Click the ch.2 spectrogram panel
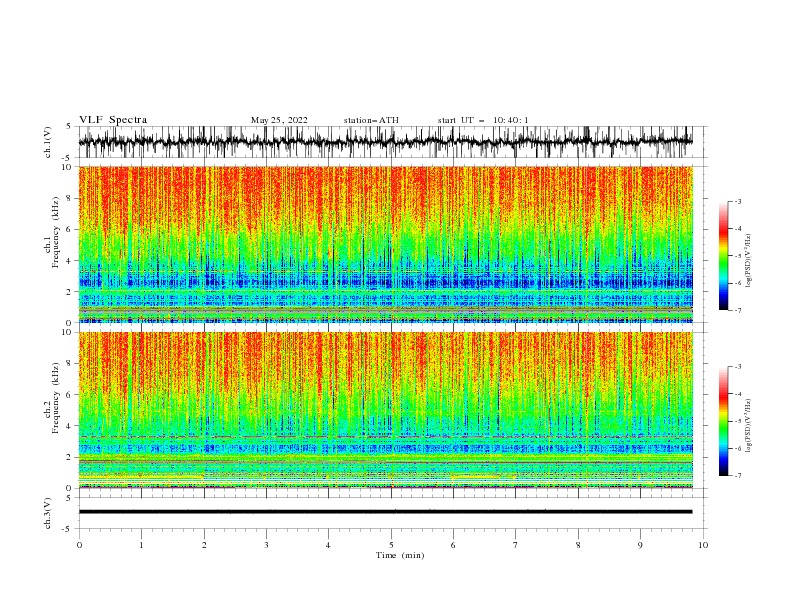This screenshot has height=612, width=792. (386, 410)
